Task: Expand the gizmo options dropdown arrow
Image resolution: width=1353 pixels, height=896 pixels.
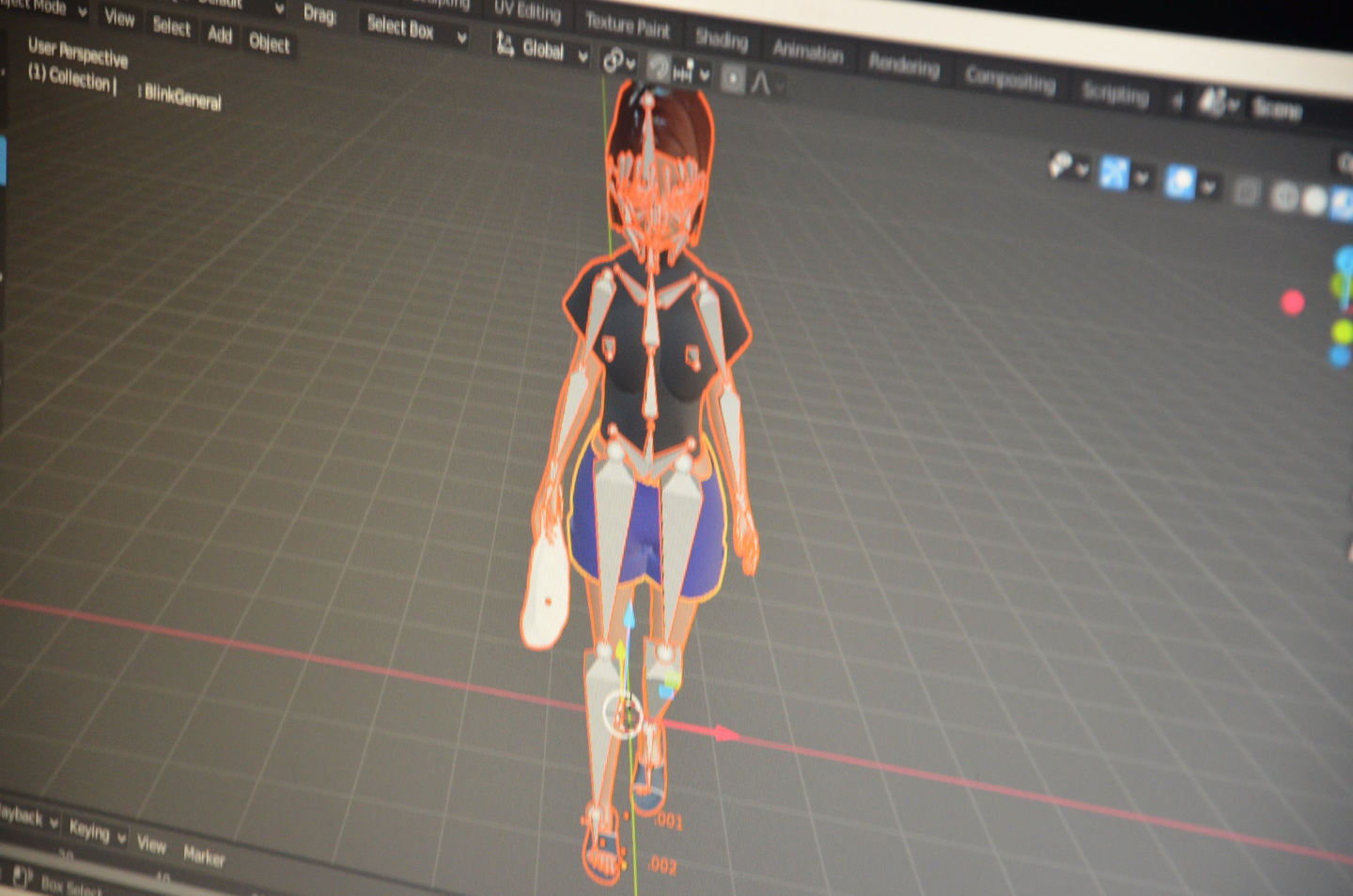Action: (1142, 177)
